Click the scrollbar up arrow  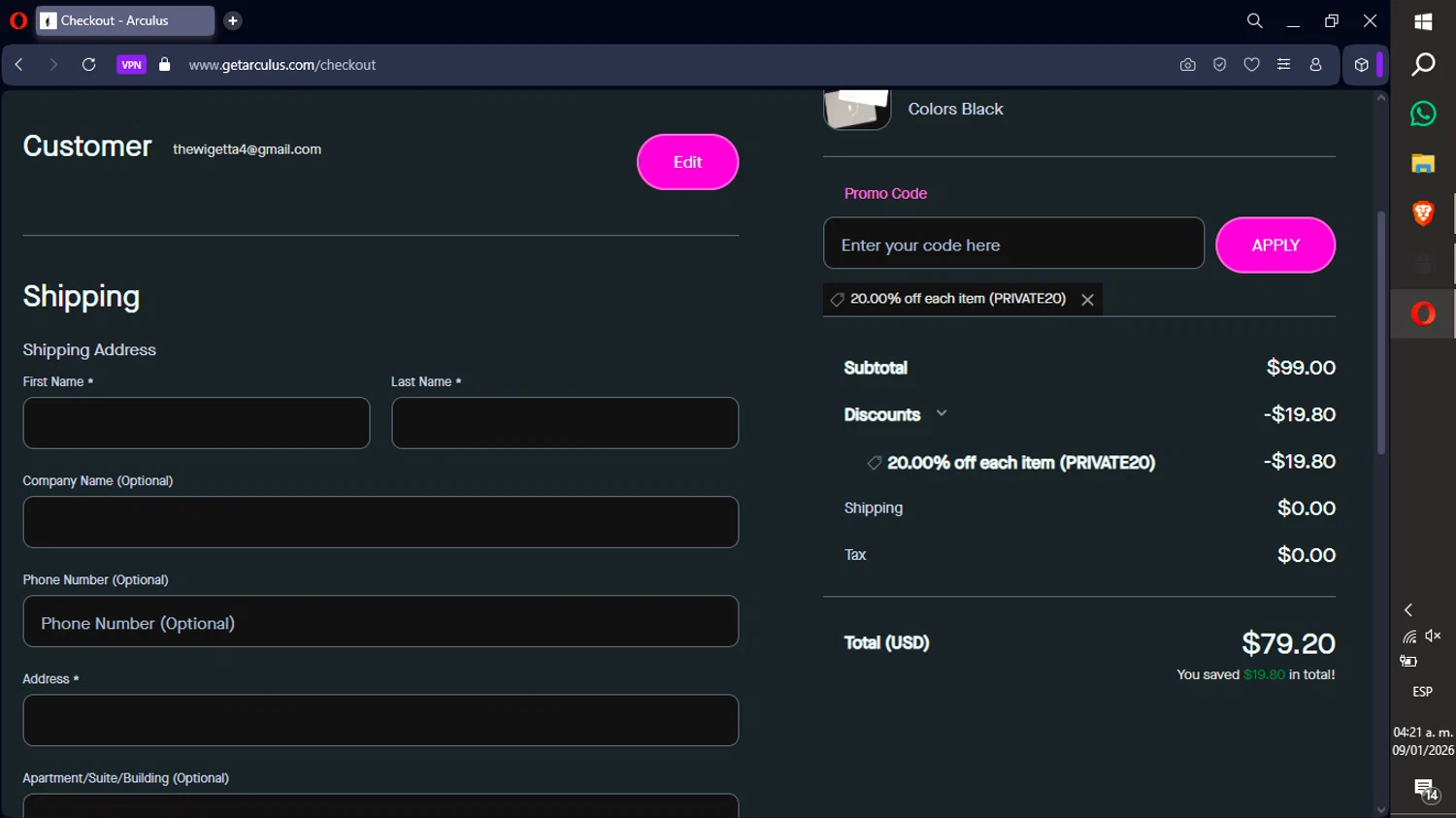click(1381, 98)
